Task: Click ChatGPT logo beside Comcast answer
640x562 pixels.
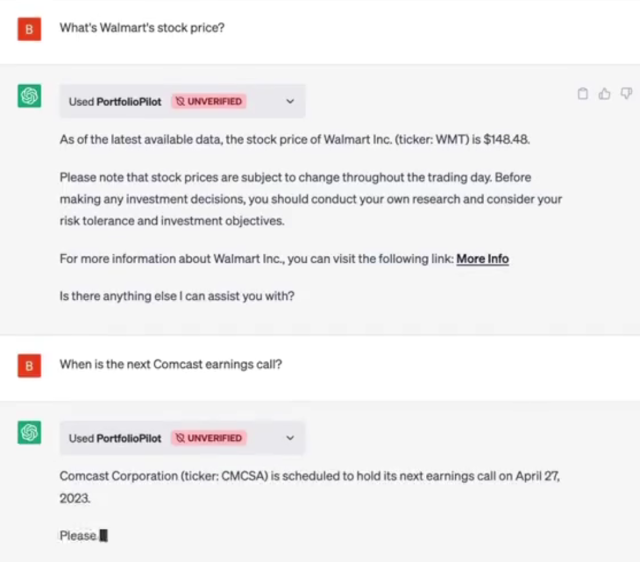Action: pyautogui.click(x=29, y=432)
